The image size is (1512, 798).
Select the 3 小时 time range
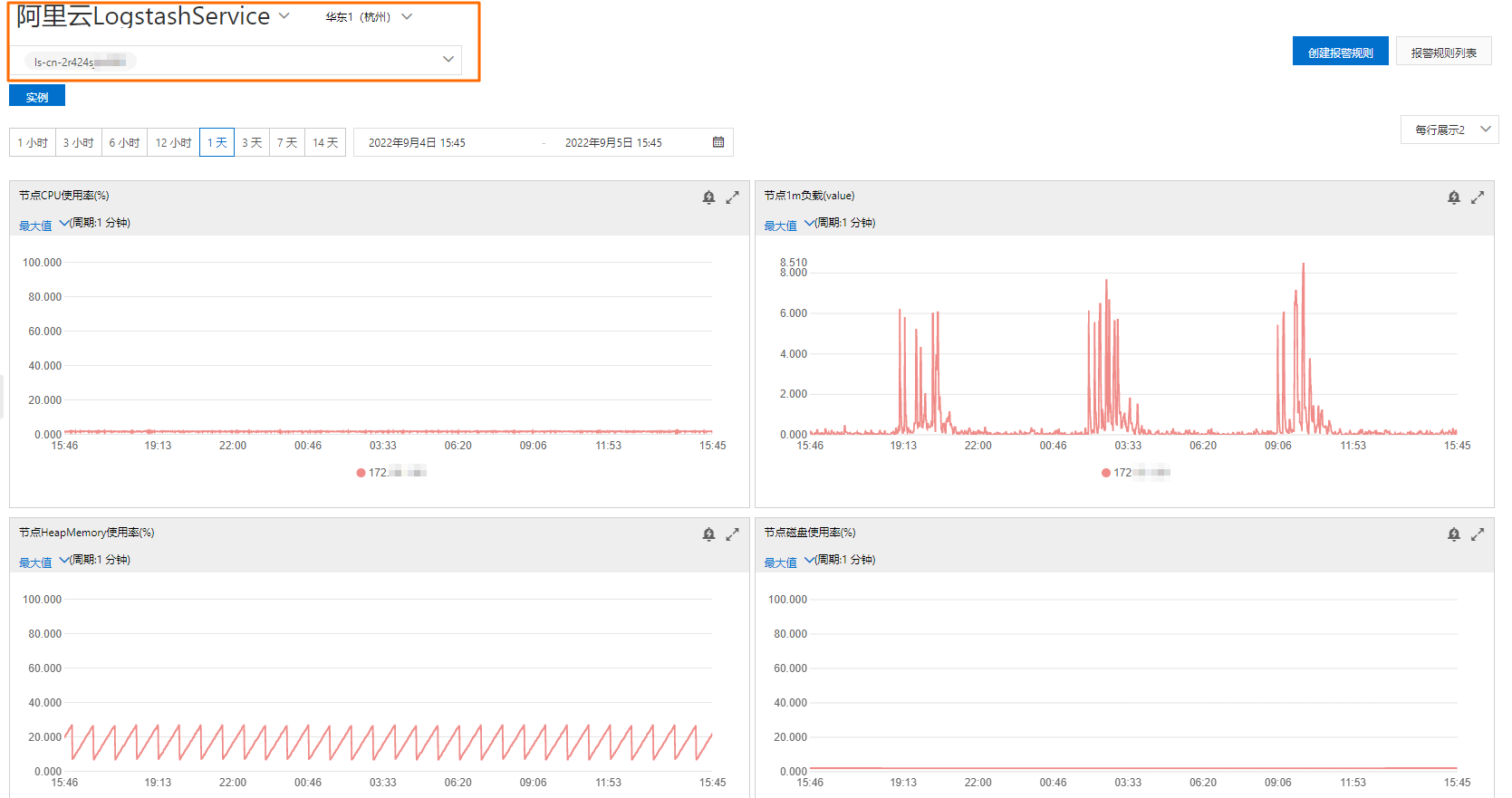[79, 142]
